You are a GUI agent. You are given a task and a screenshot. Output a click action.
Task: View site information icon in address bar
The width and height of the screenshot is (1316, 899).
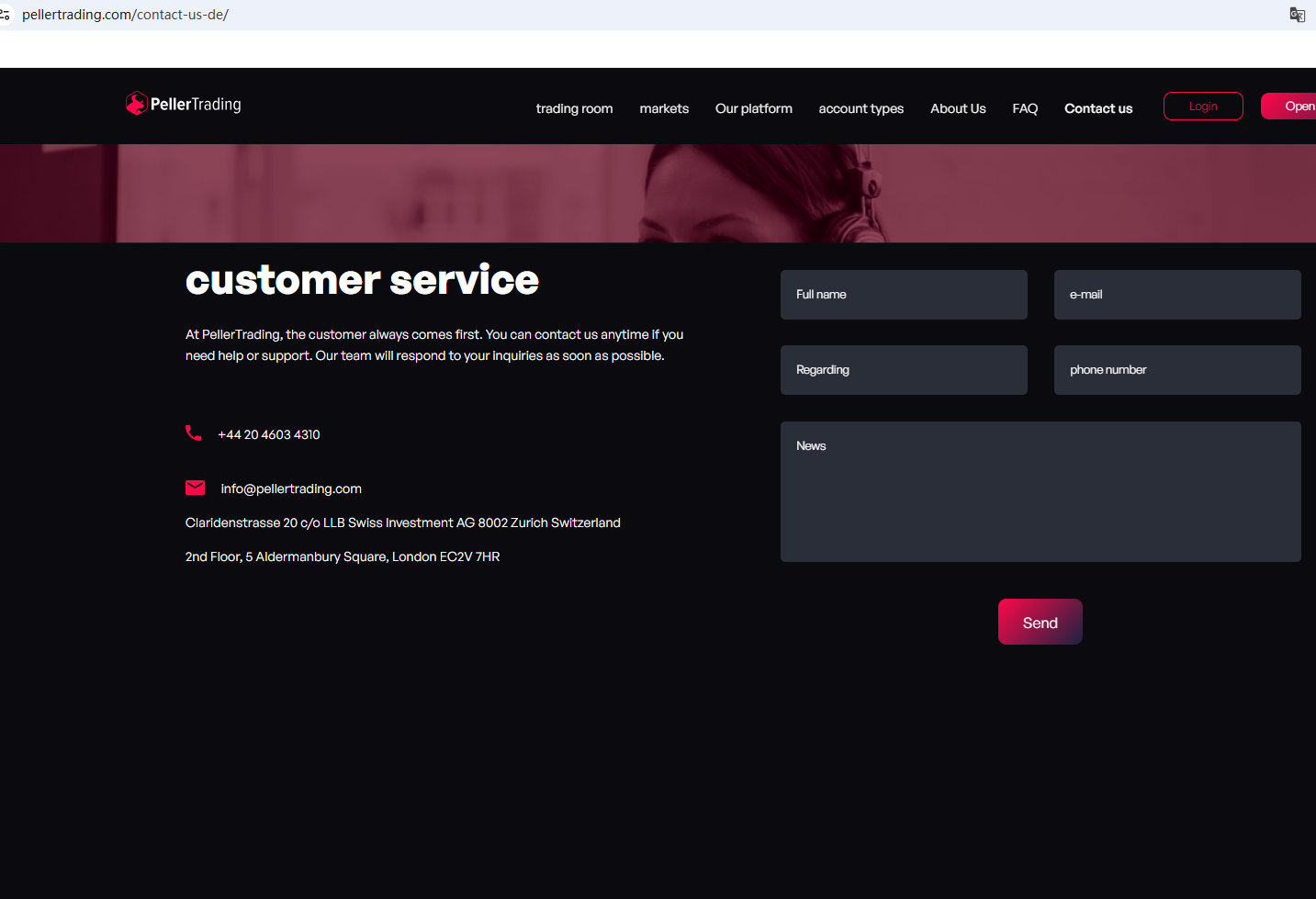[6, 15]
